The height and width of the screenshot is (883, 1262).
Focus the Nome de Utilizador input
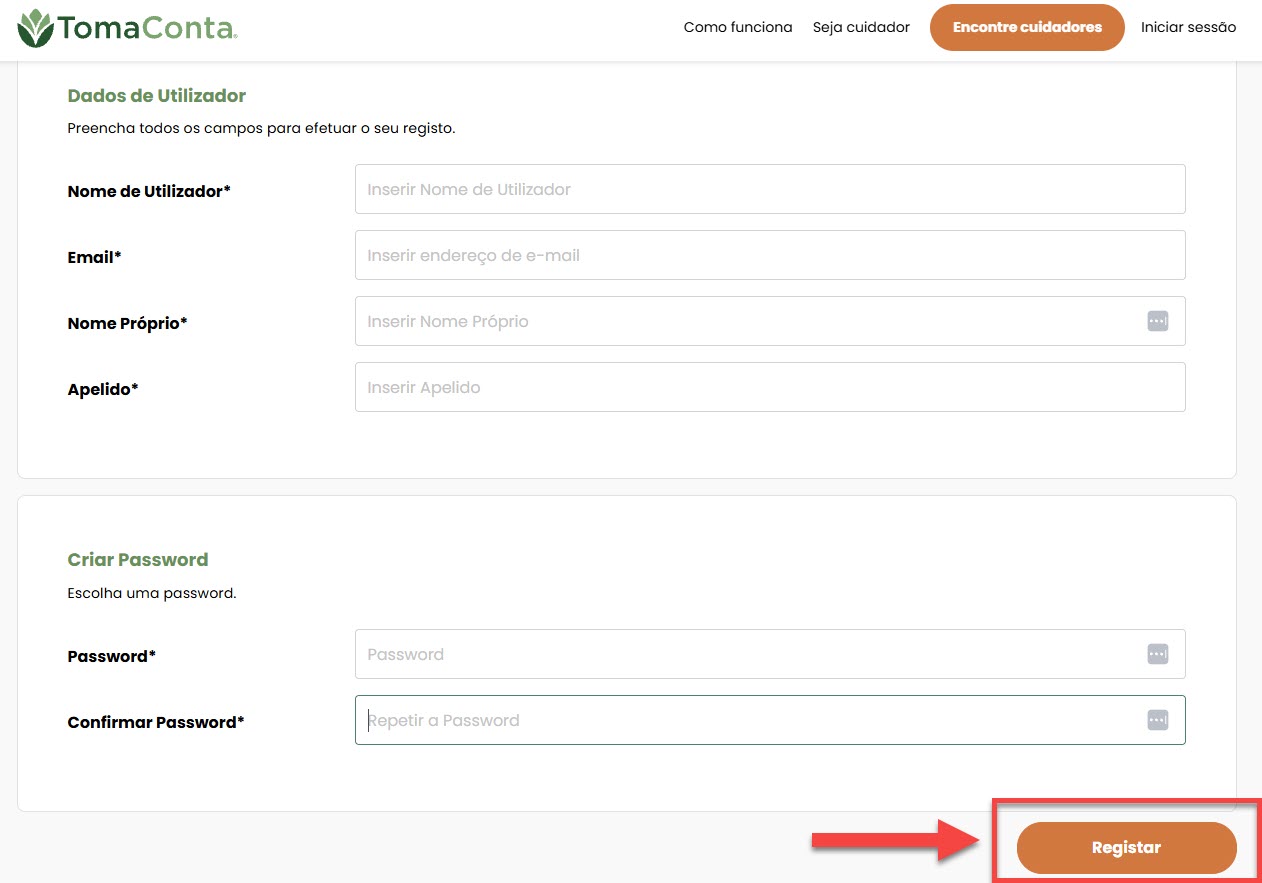pos(770,189)
